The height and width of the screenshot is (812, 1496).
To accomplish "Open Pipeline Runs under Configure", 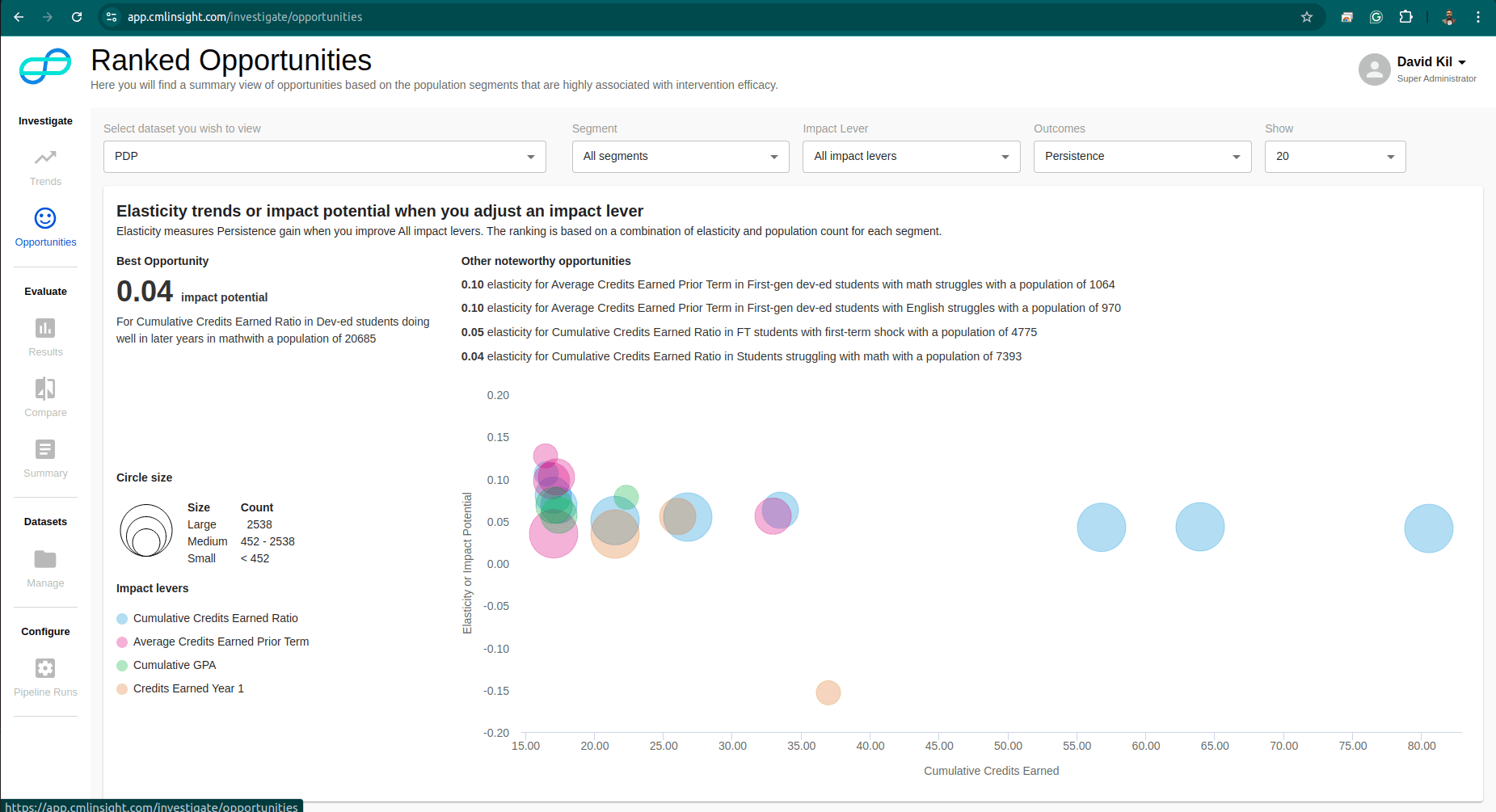I will [x=44, y=668].
